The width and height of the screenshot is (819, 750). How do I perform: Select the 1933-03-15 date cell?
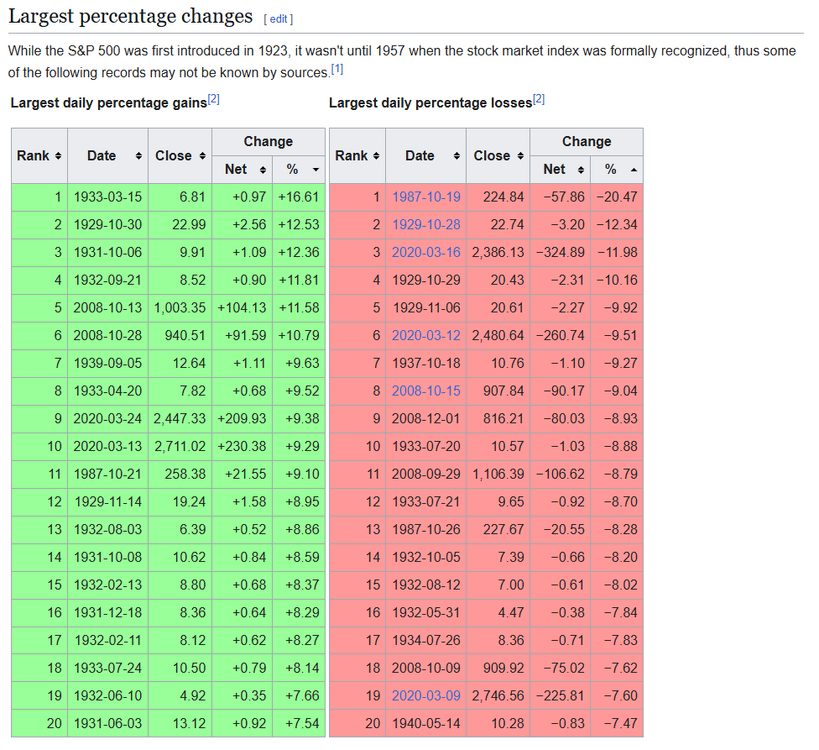(108, 197)
